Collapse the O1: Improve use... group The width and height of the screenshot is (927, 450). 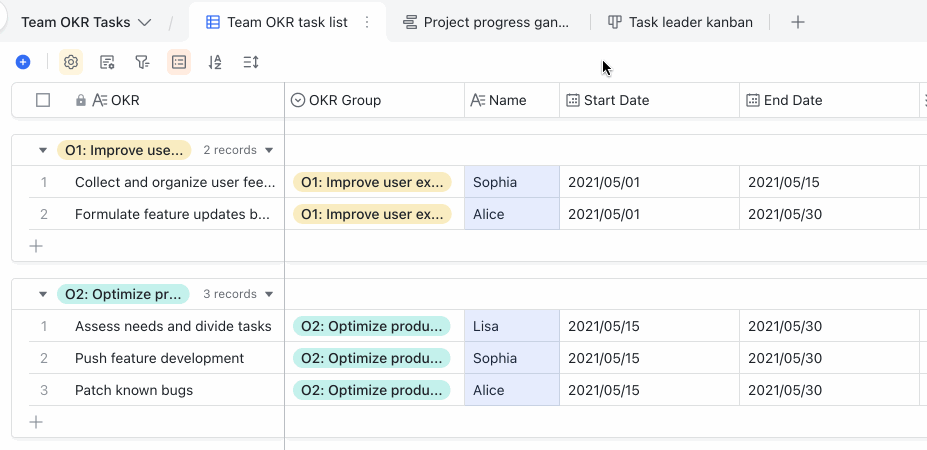[43, 150]
